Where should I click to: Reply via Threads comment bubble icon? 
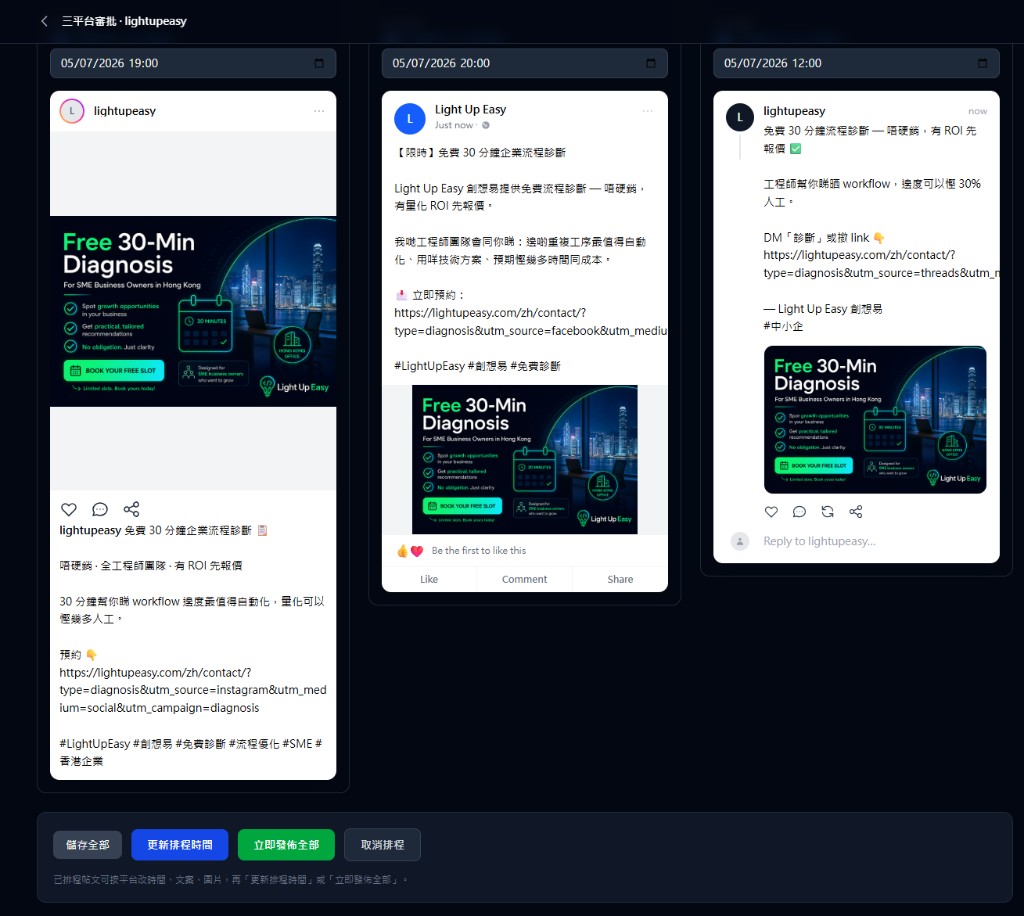[799, 512]
